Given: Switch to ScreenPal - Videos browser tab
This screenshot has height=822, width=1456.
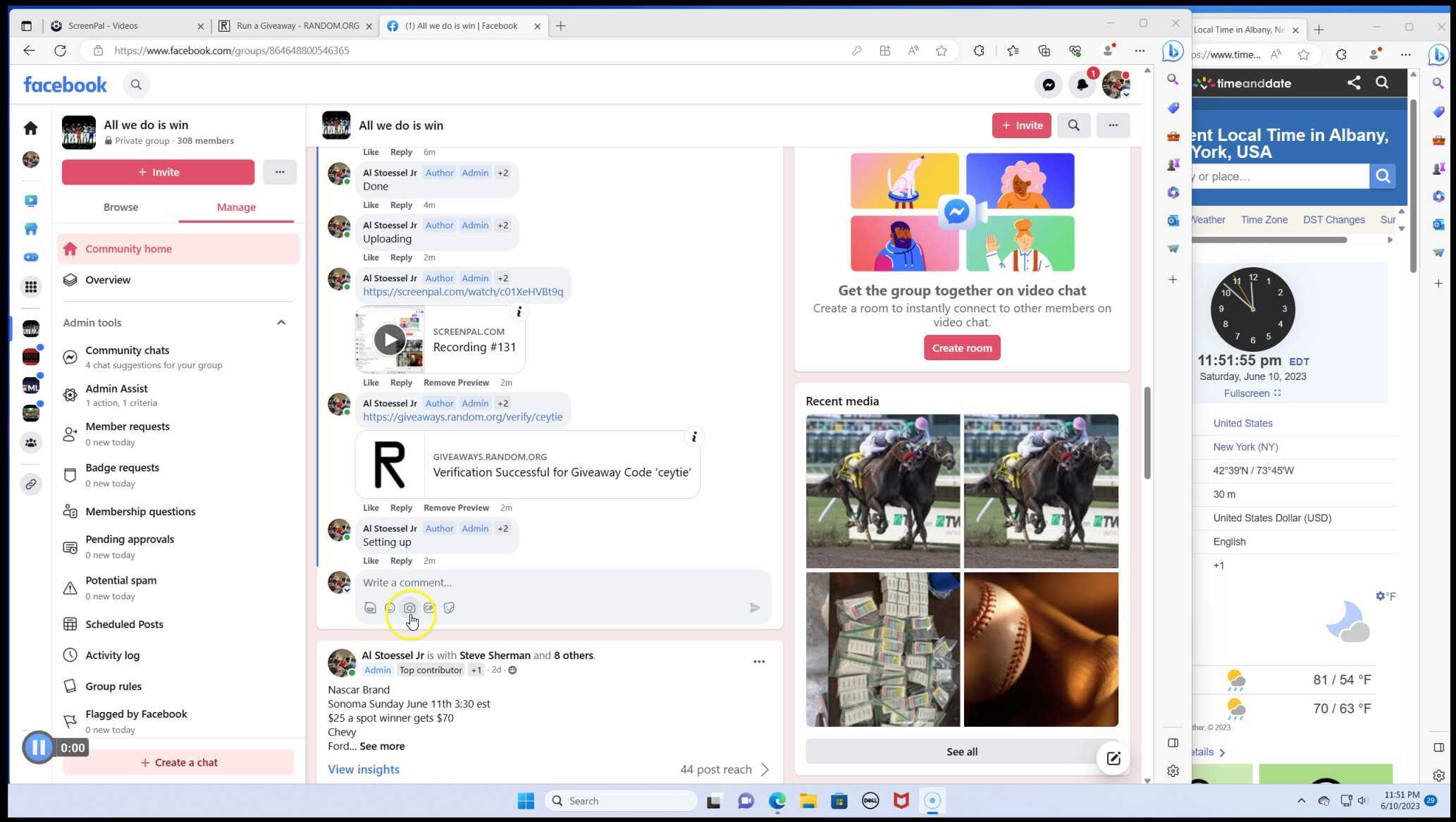Looking at the screenshot, I should click(x=103, y=26).
